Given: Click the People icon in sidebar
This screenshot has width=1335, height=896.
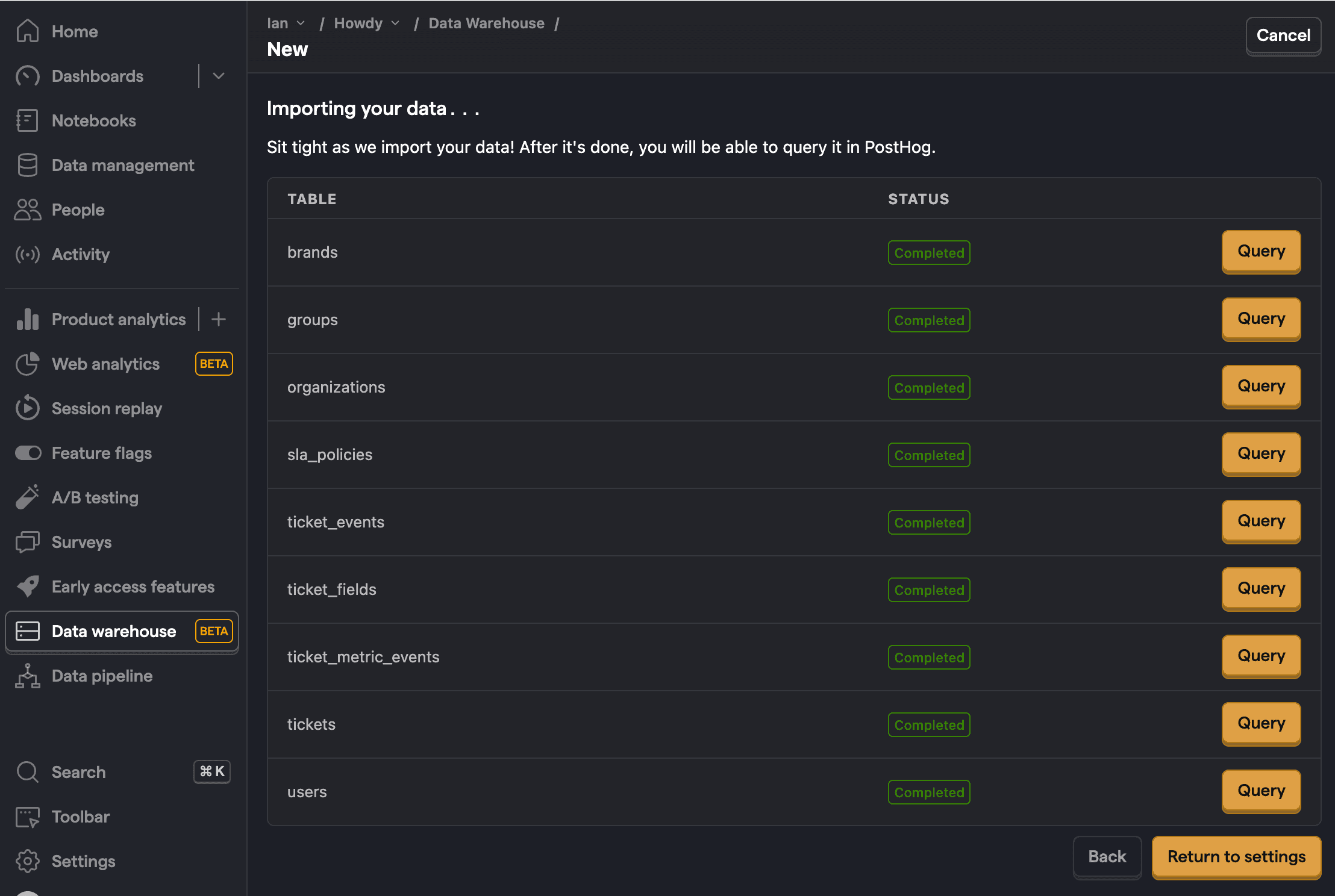Looking at the screenshot, I should pyautogui.click(x=28, y=210).
